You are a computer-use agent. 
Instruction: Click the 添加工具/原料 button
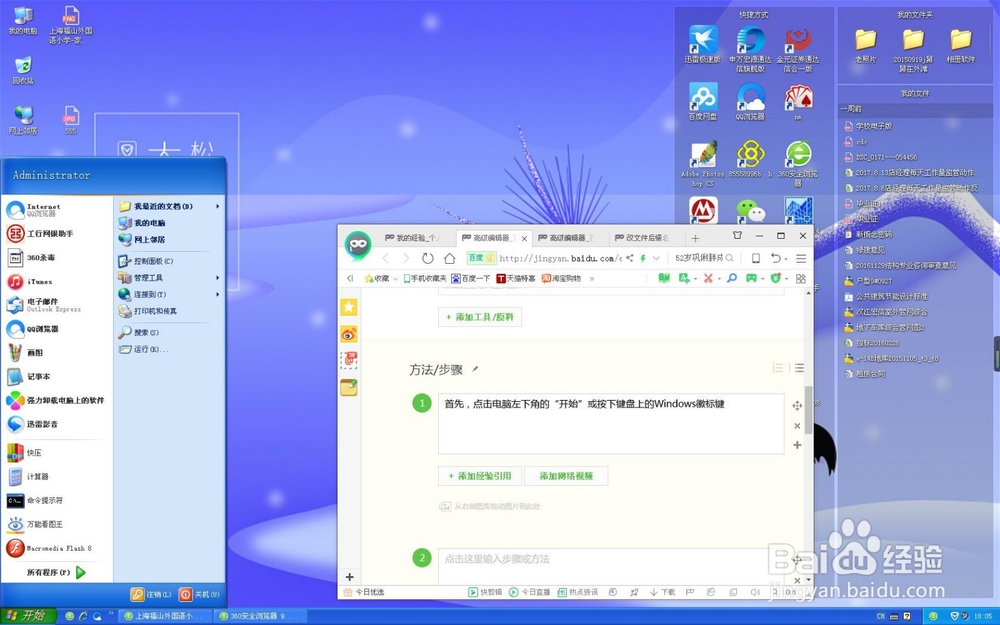(480, 317)
